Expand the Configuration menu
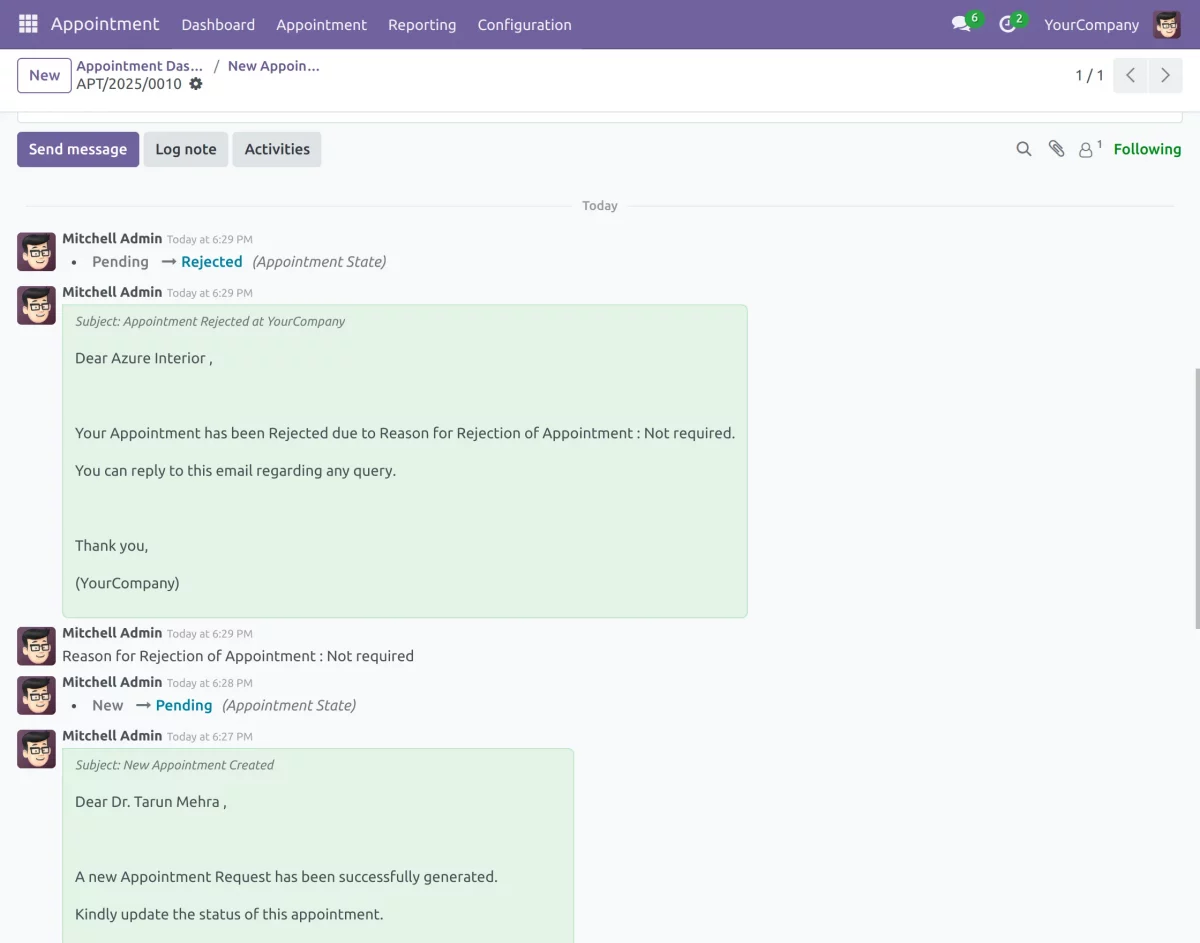 click(524, 24)
